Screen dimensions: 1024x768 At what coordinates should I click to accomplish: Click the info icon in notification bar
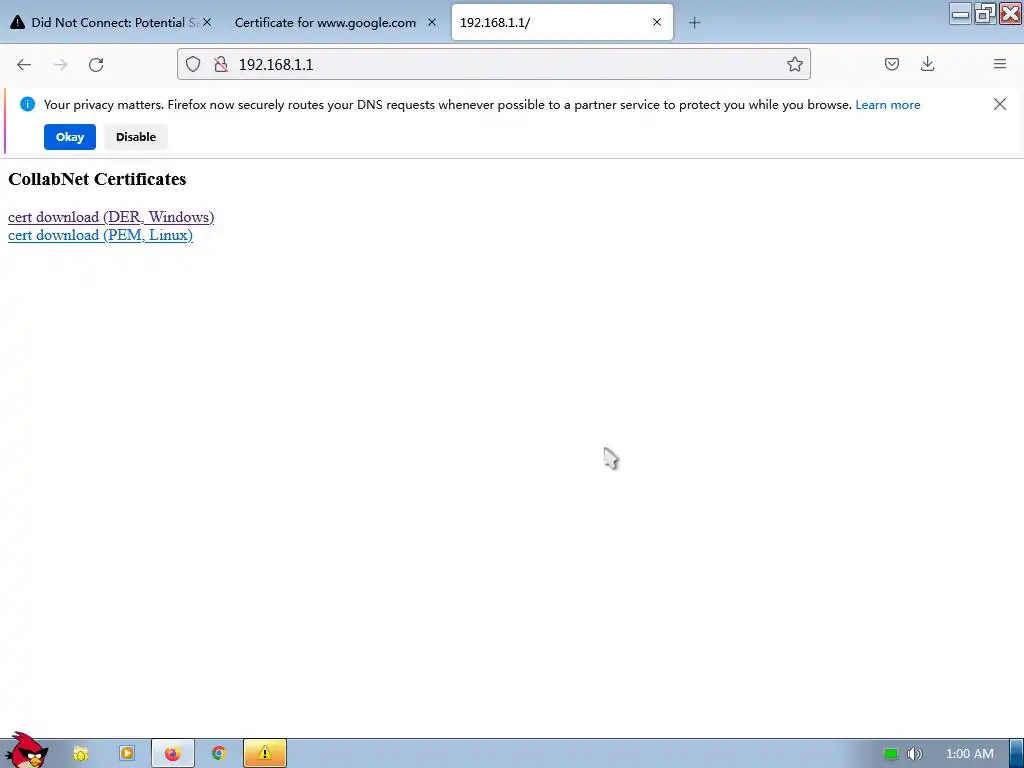27,104
